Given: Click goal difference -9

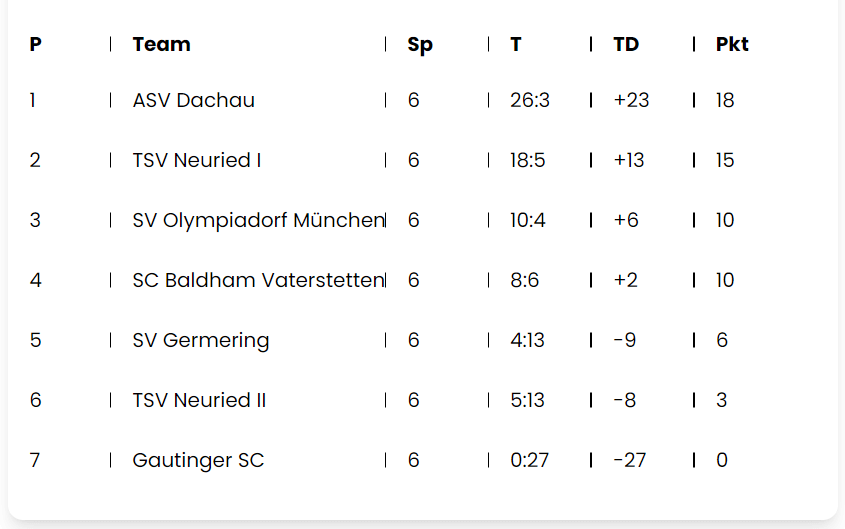Looking at the screenshot, I should (x=625, y=340).
